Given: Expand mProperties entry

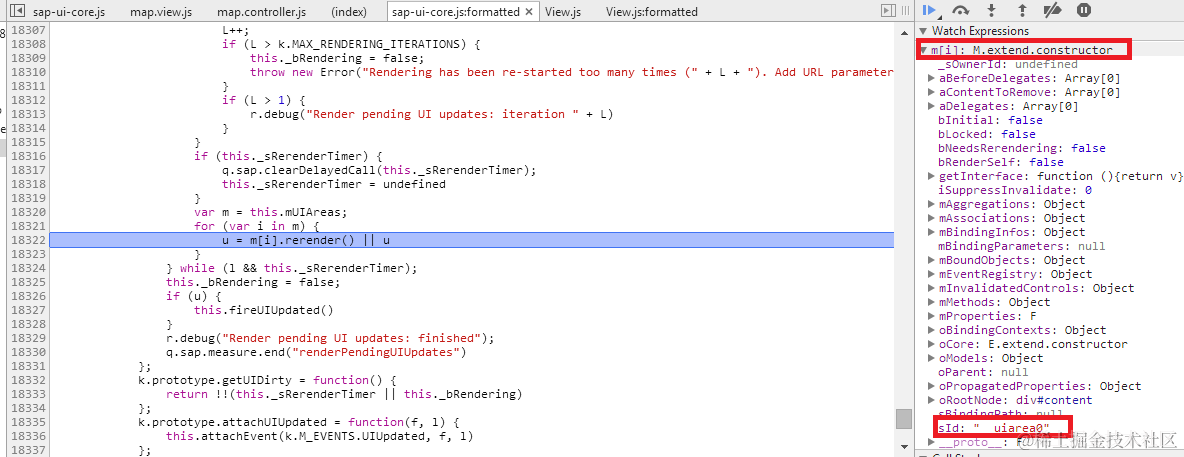Looking at the screenshot, I should [x=932, y=316].
